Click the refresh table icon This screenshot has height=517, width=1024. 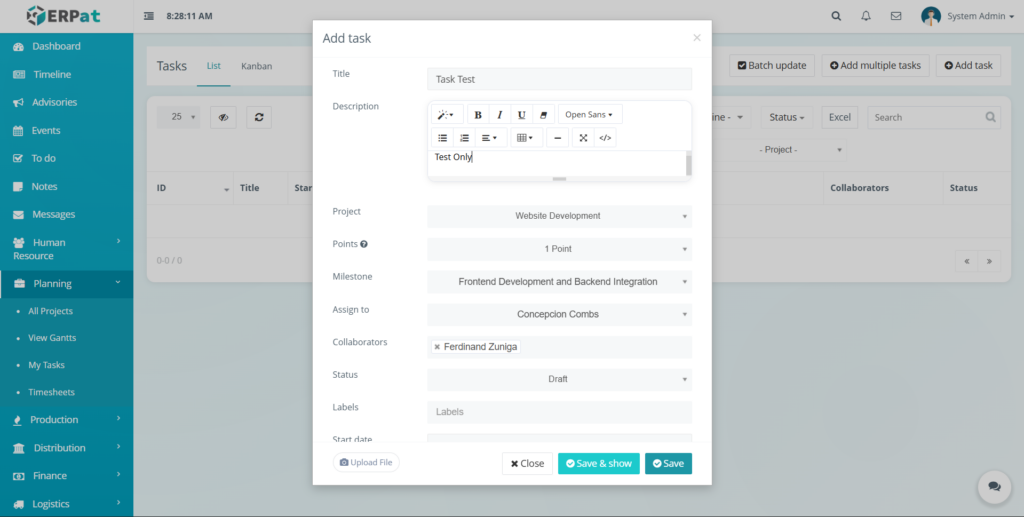[x=259, y=118]
